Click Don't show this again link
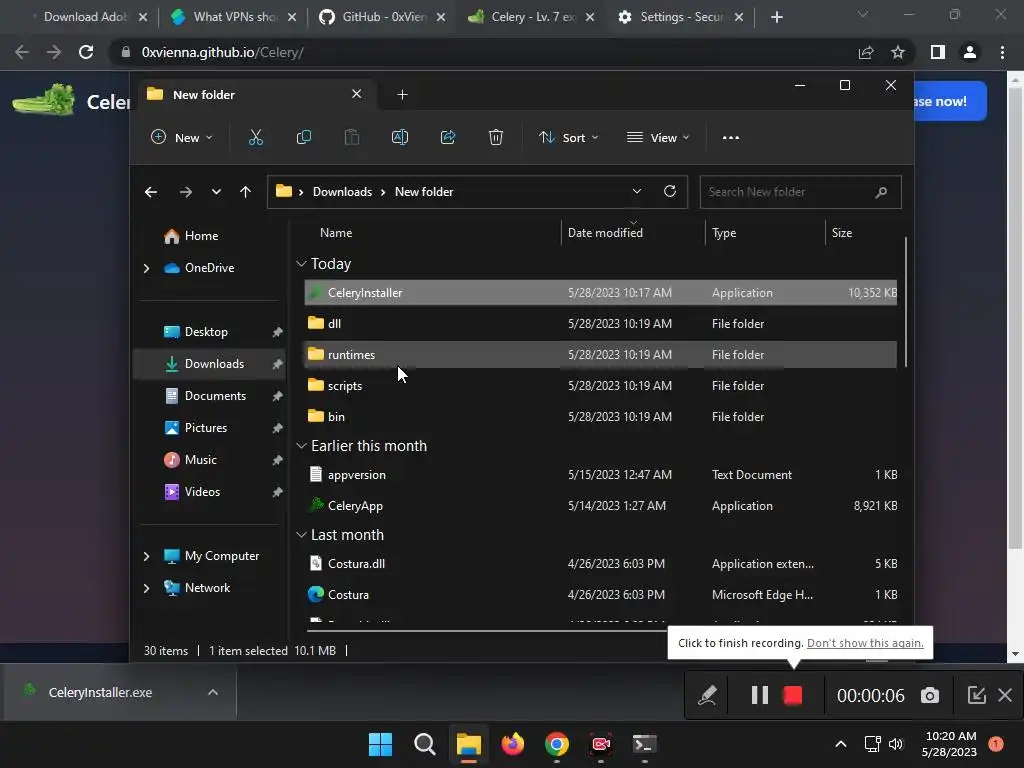1024x768 pixels. 865,643
